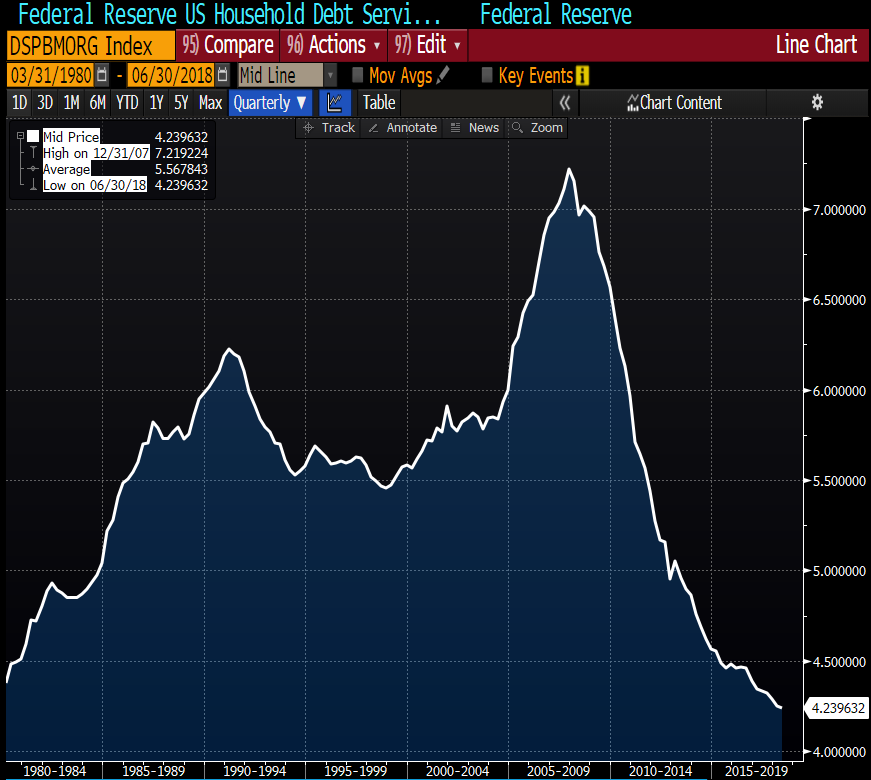Click the Compare button
Screen dimensions: 871x780
tap(228, 45)
